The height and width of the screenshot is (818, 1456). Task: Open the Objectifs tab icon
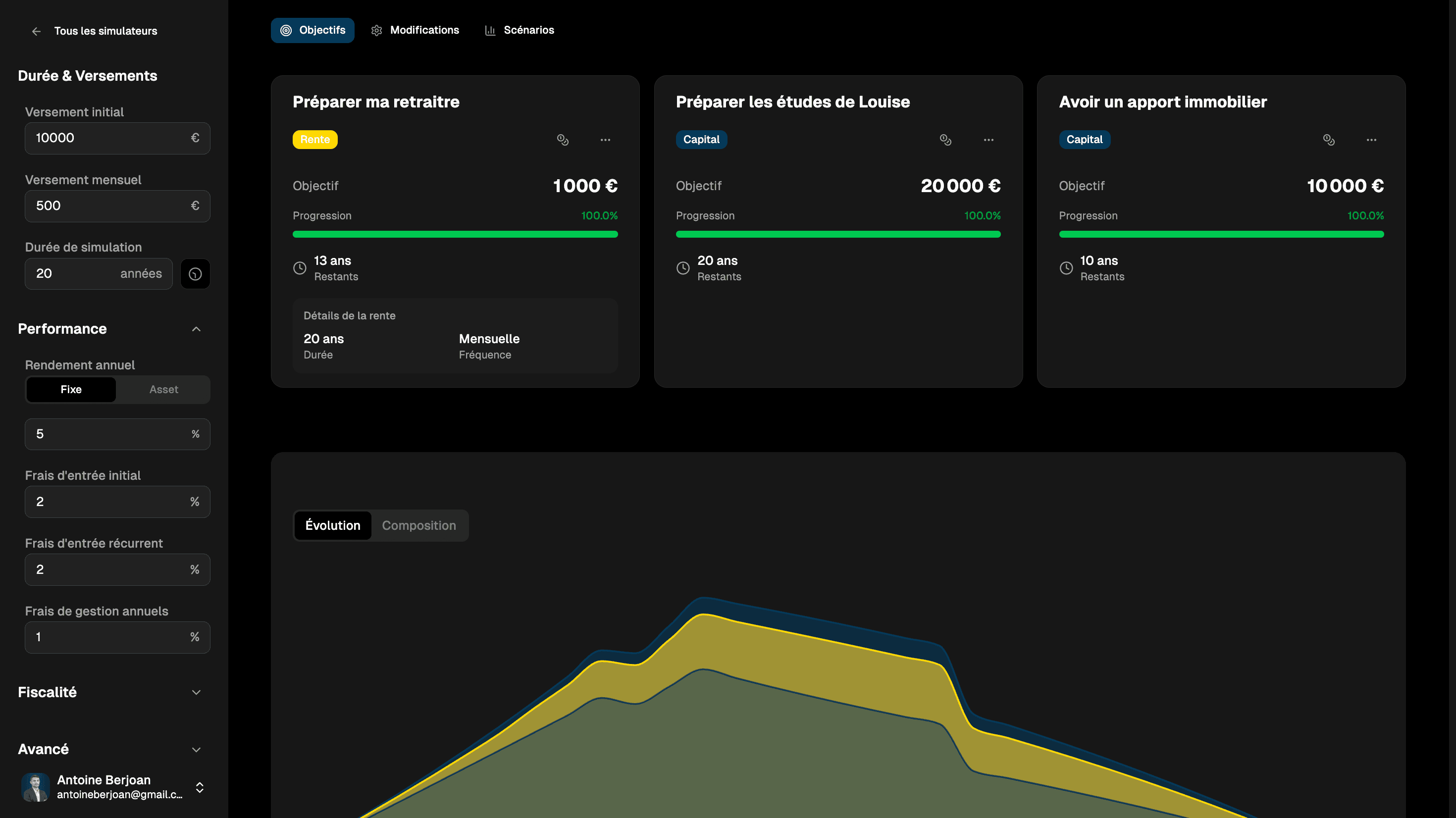click(287, 30)
